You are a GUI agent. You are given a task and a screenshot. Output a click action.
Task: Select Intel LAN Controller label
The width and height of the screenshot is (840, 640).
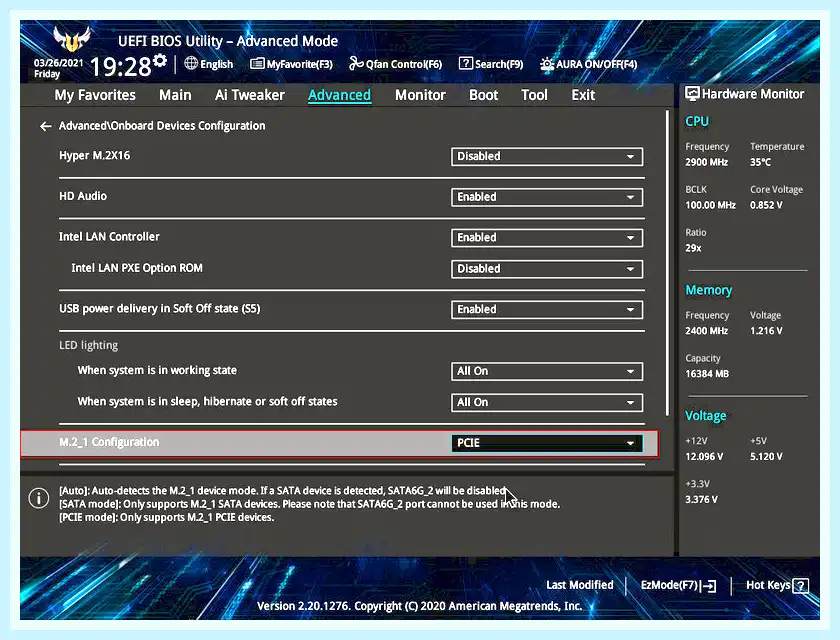tap(109, 237)
